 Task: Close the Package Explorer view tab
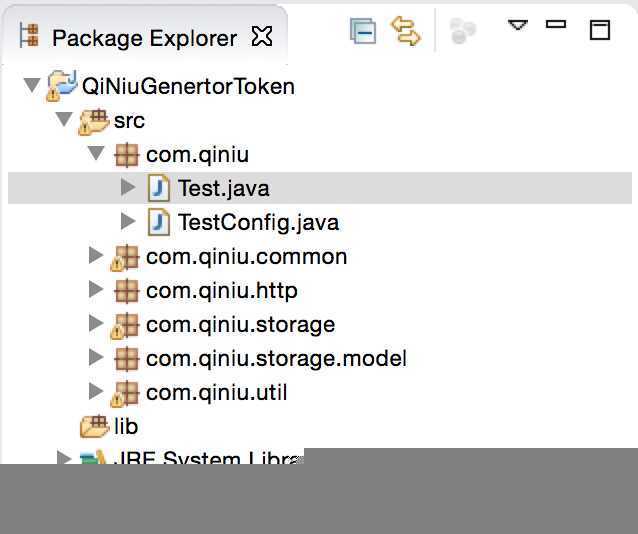point(262,36)
